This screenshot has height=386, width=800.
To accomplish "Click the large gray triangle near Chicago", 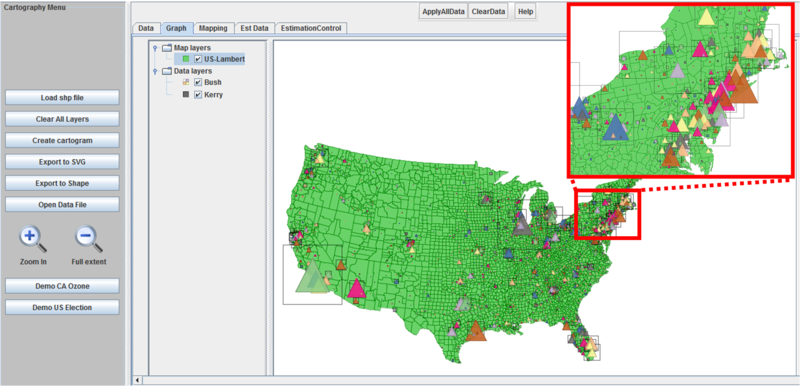I will pos(521,225).
